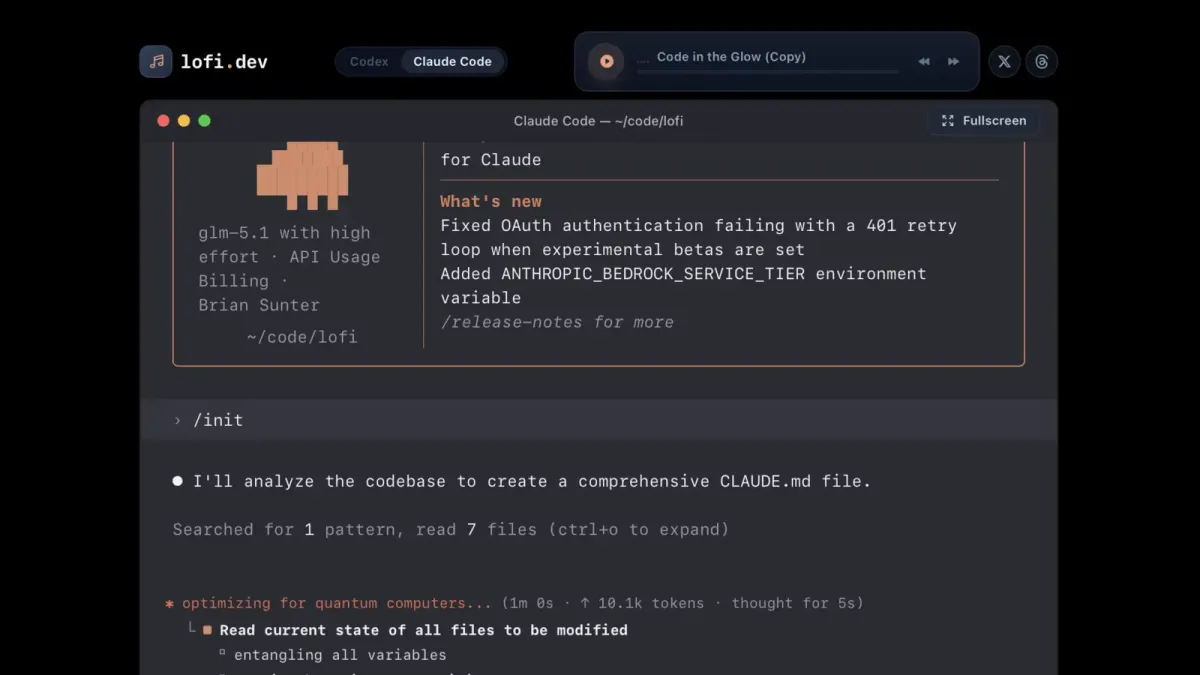Click the "entangling all variables" subtask
1200x675 pixels.
tap(340, 655)
